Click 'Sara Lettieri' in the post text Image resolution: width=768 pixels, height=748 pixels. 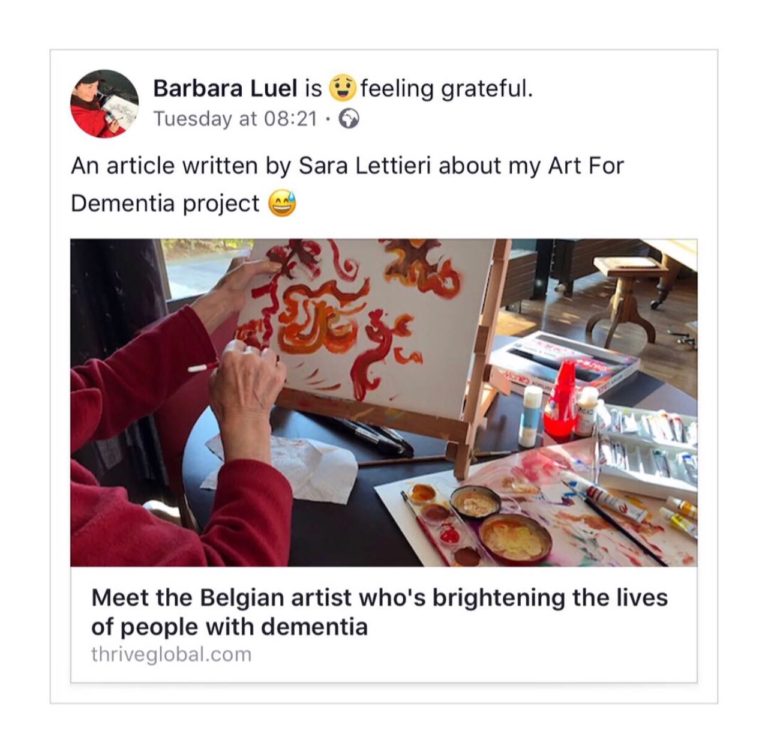tap(364, 166)
